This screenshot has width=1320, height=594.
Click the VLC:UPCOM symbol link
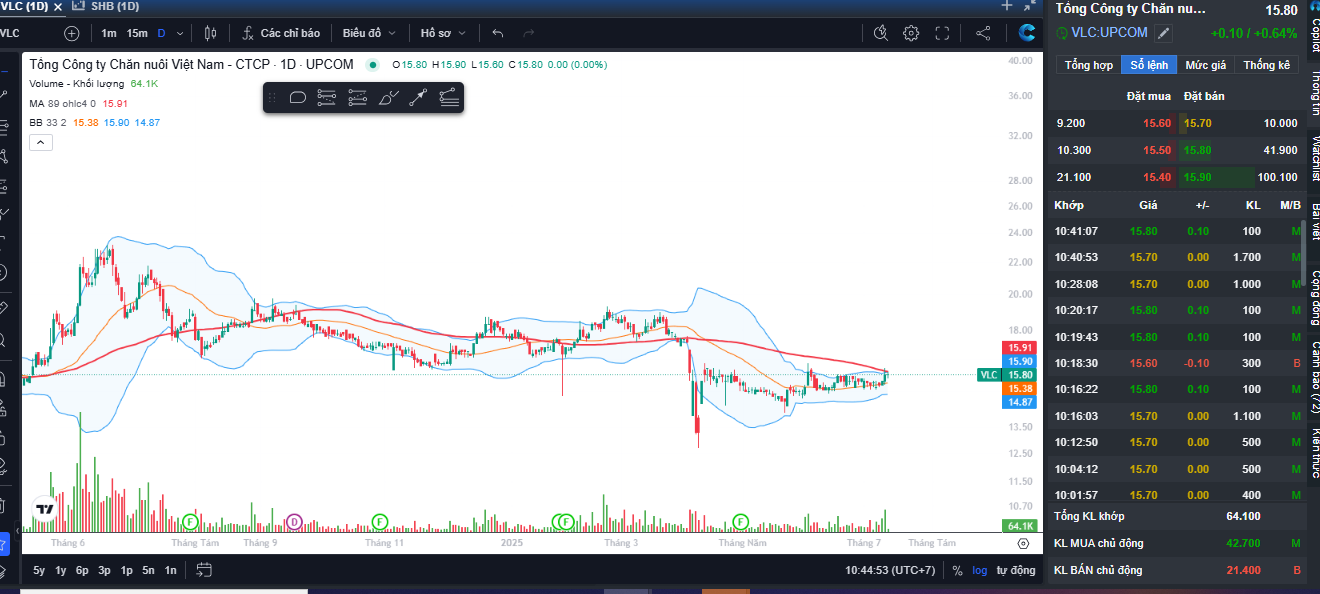[1109, 33]
